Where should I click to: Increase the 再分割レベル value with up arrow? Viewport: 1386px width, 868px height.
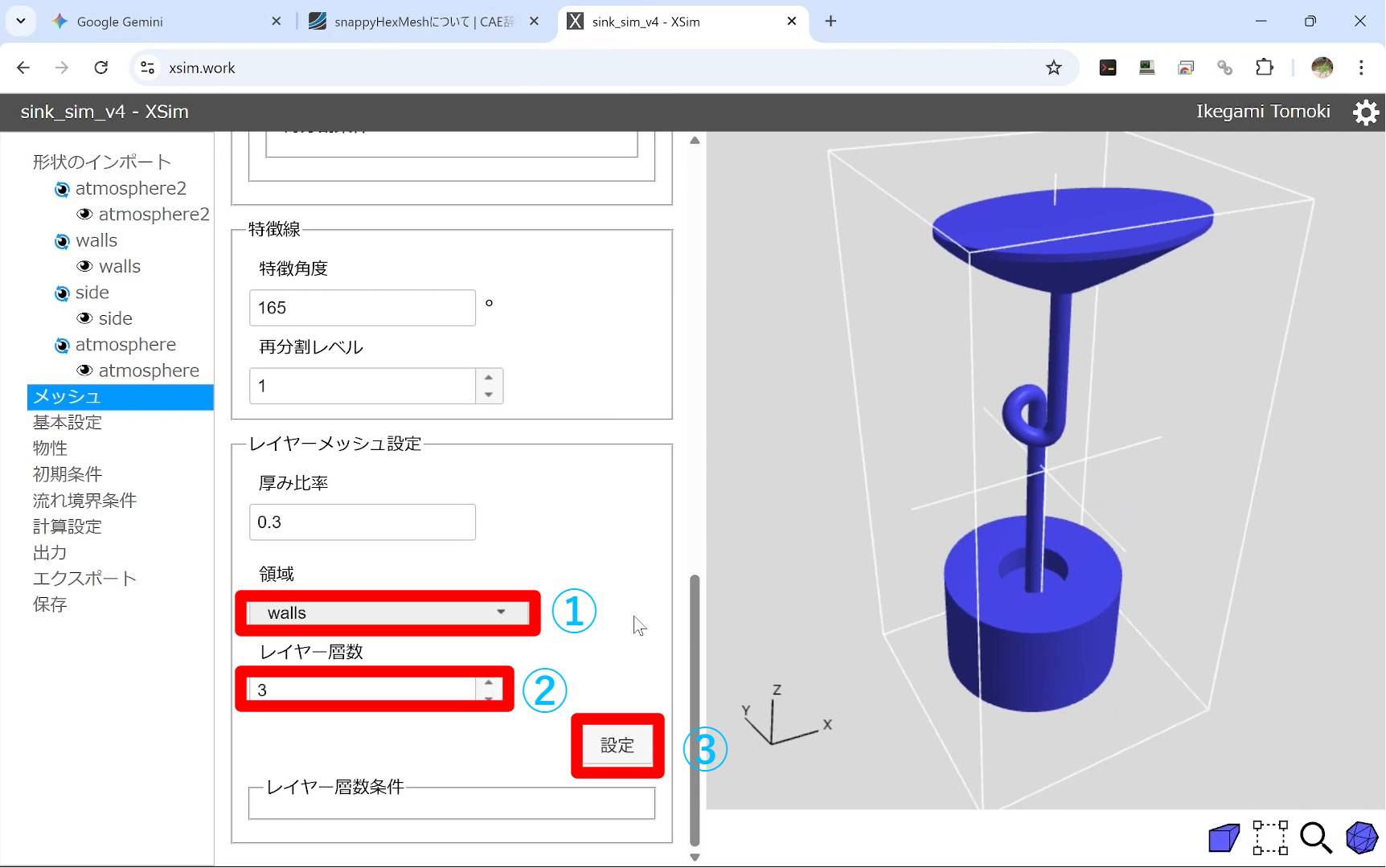click(489, 378)
